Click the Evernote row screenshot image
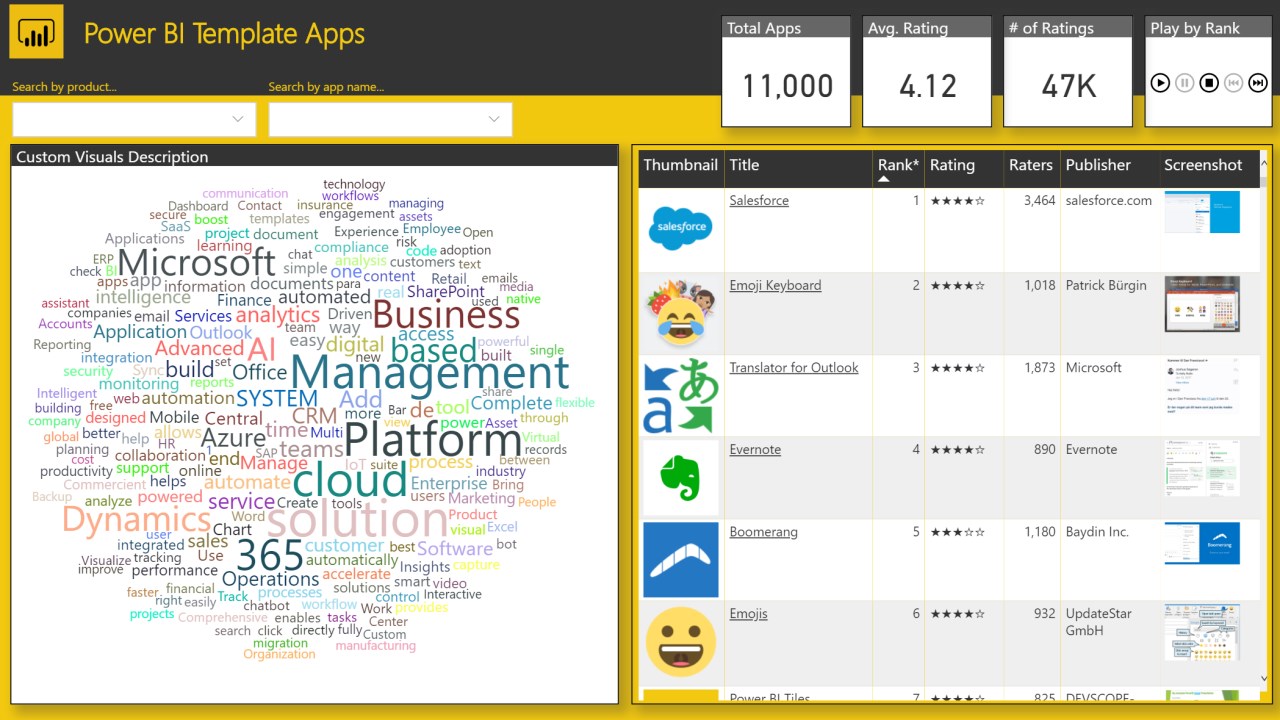The height and width of the screenshot is (720, 1280). click(x=1202, y=468)
